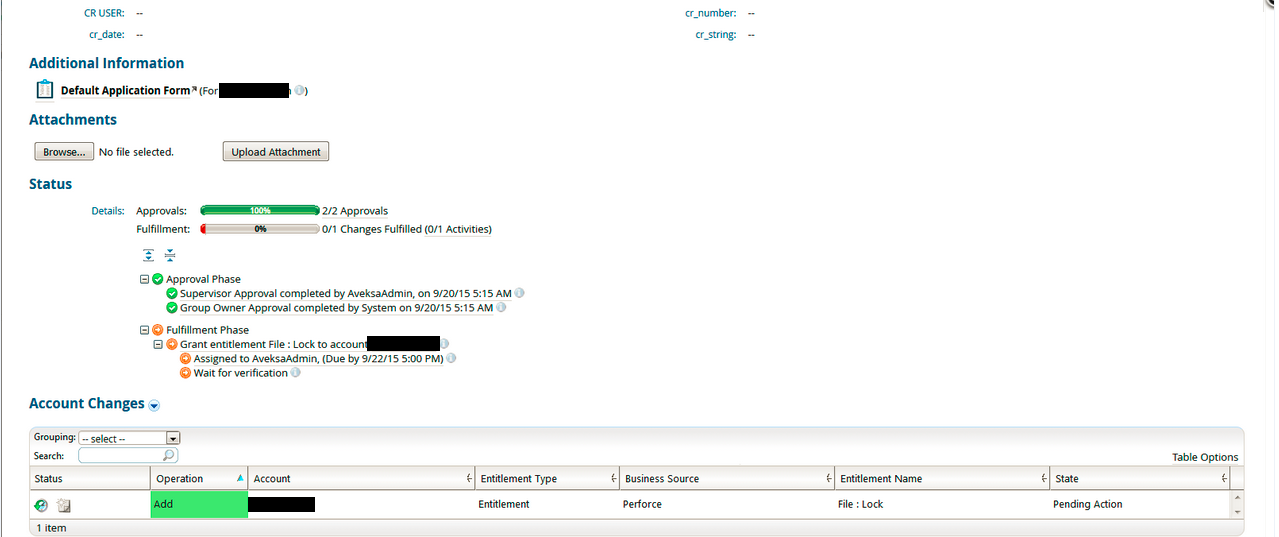Click the notes icon in Status column

pyautogui.click(x=63, y=505)
